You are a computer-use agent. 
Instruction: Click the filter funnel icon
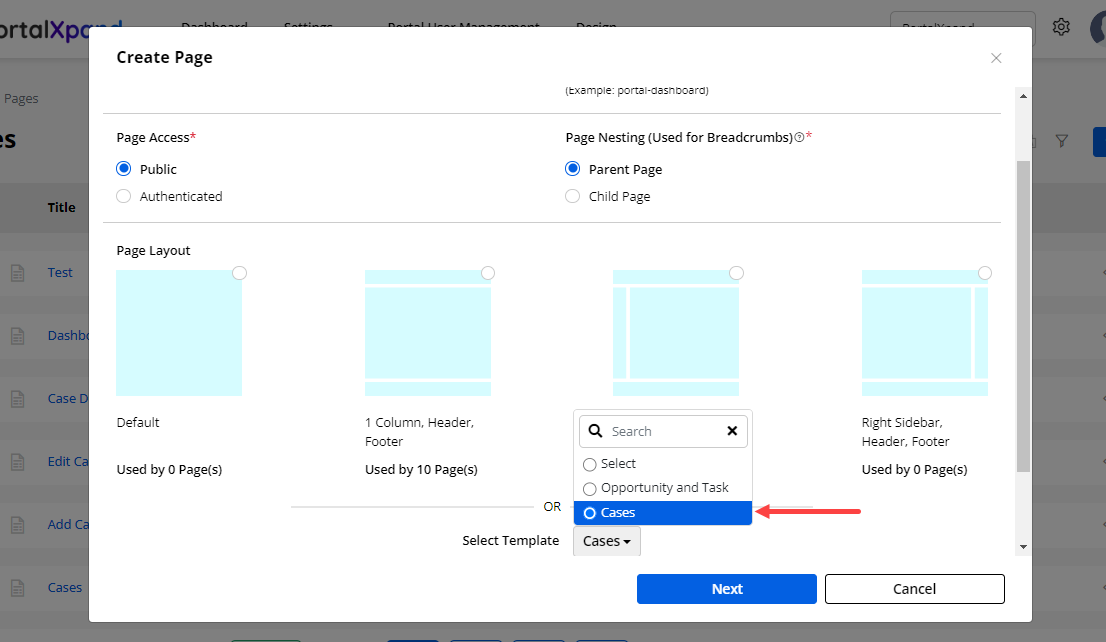(1062, 142)
